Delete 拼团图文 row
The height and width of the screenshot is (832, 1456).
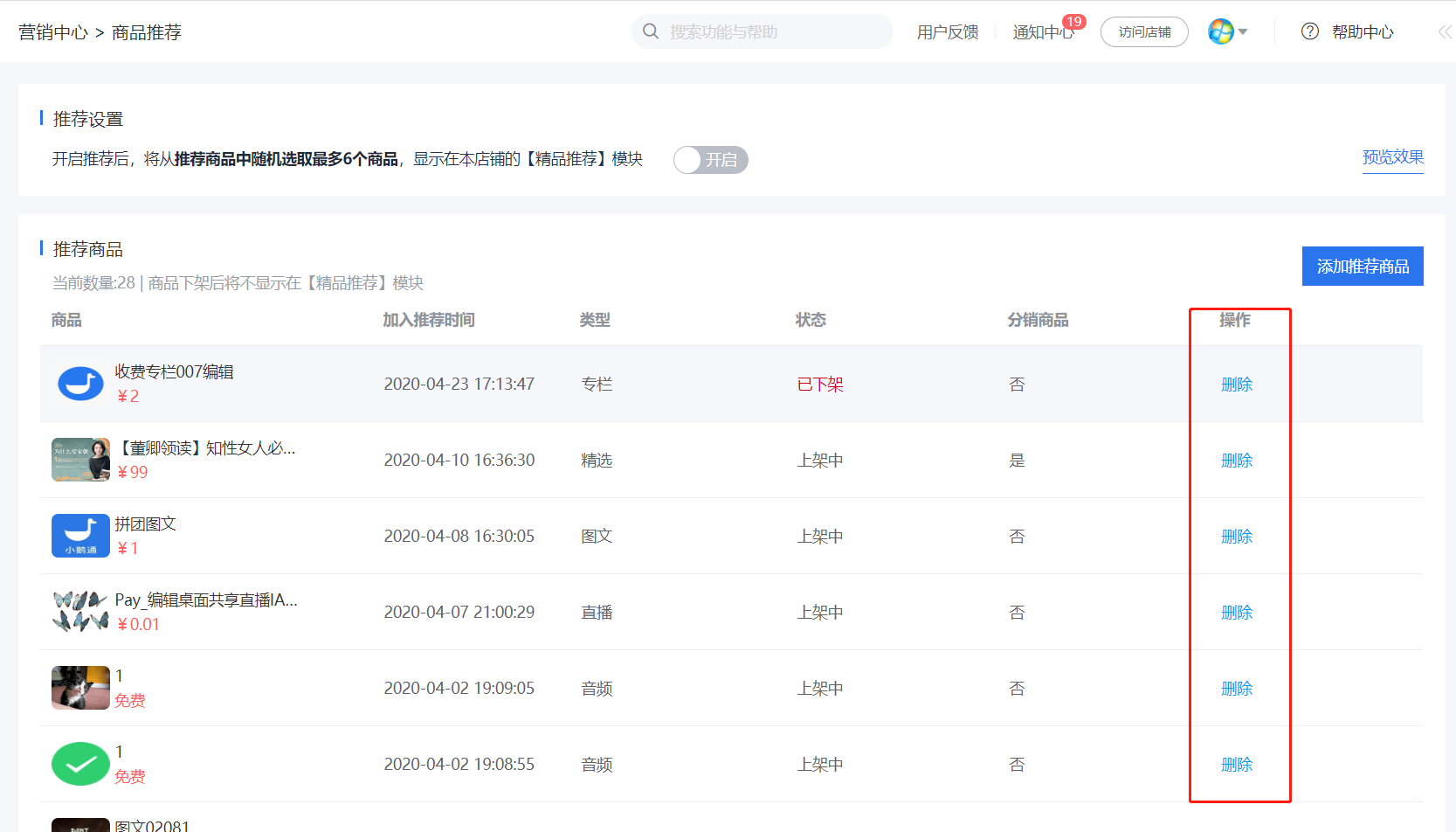tap(1237, 537)
